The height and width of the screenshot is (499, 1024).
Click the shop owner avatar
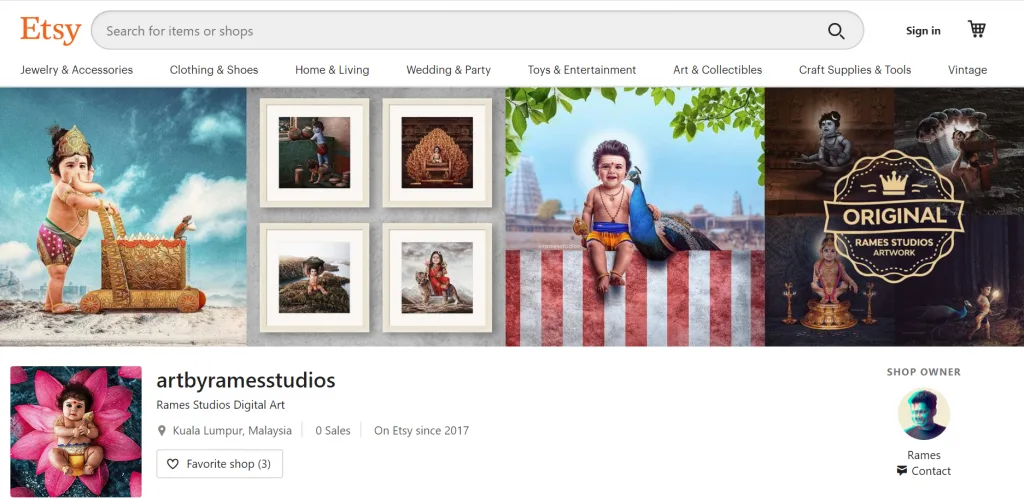click(923, 414)
